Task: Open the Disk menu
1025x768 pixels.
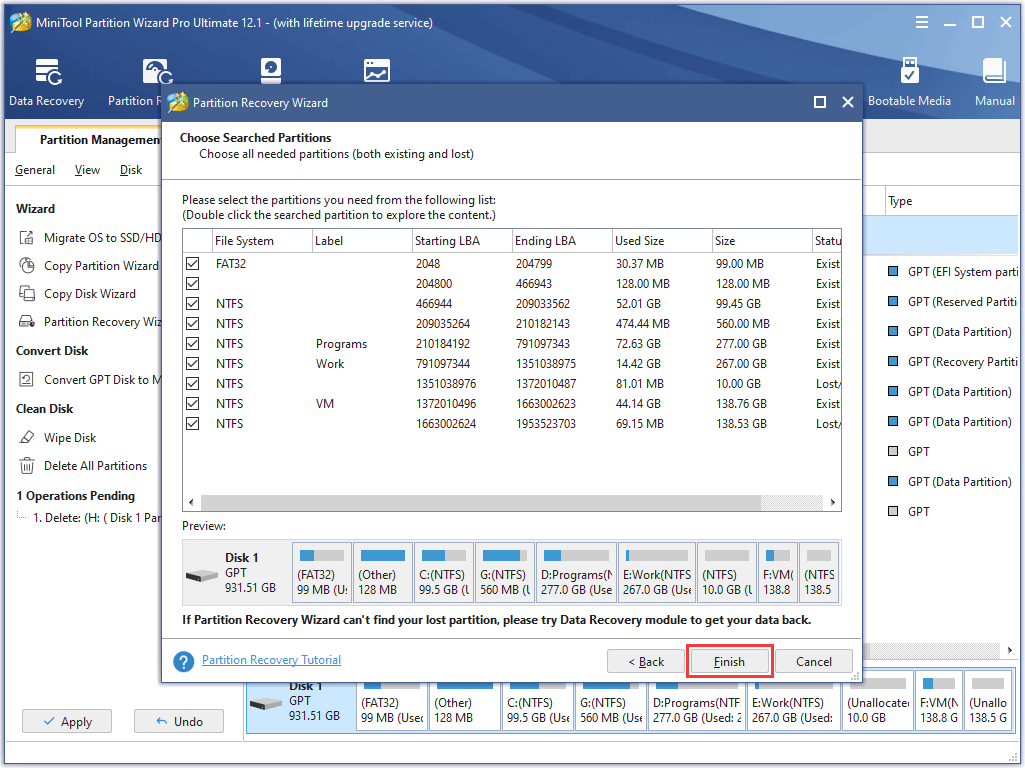Action: [131, 170]
